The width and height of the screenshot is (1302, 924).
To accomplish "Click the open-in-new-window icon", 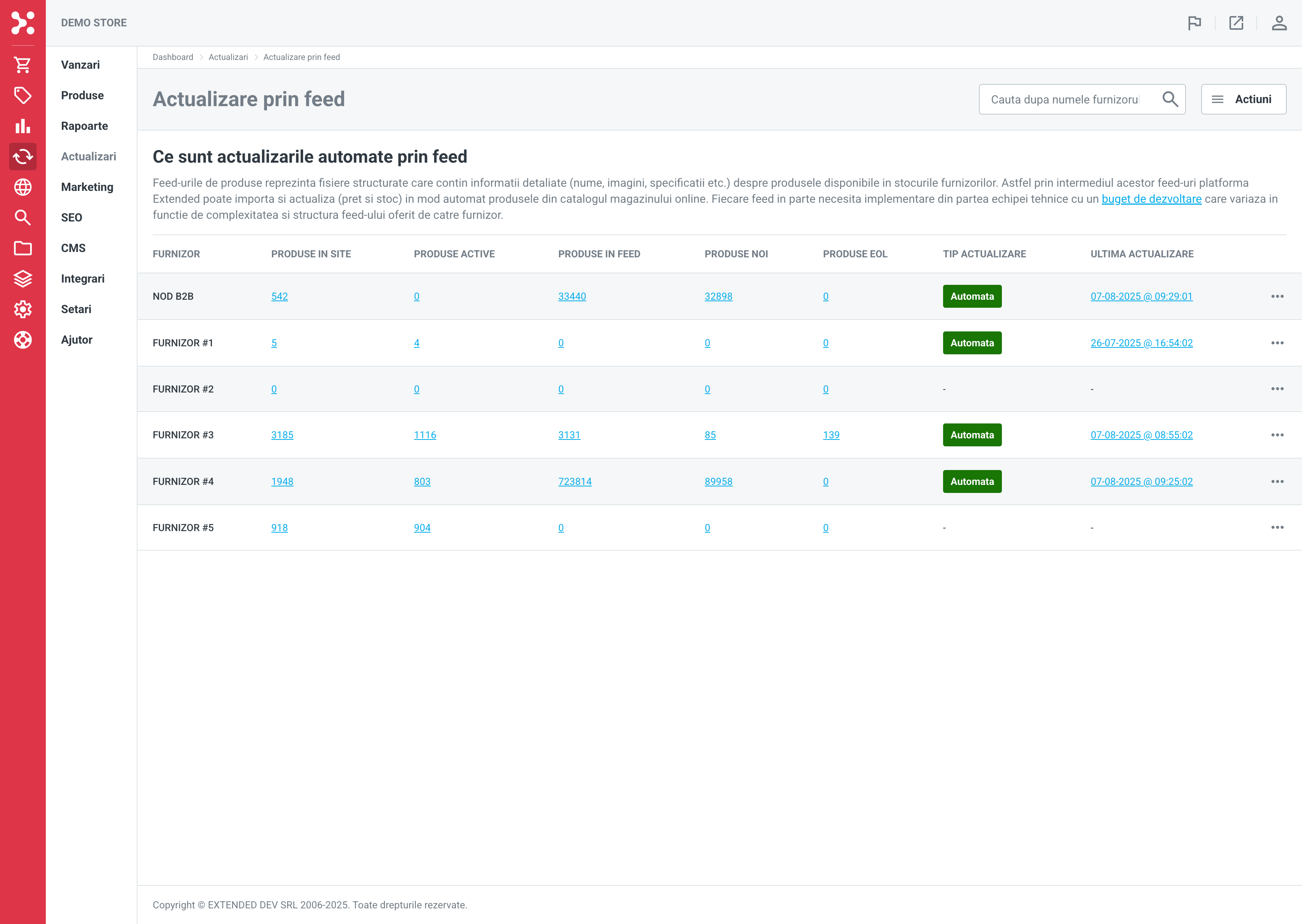I will pyautogui.click(x=1236, y=23).
